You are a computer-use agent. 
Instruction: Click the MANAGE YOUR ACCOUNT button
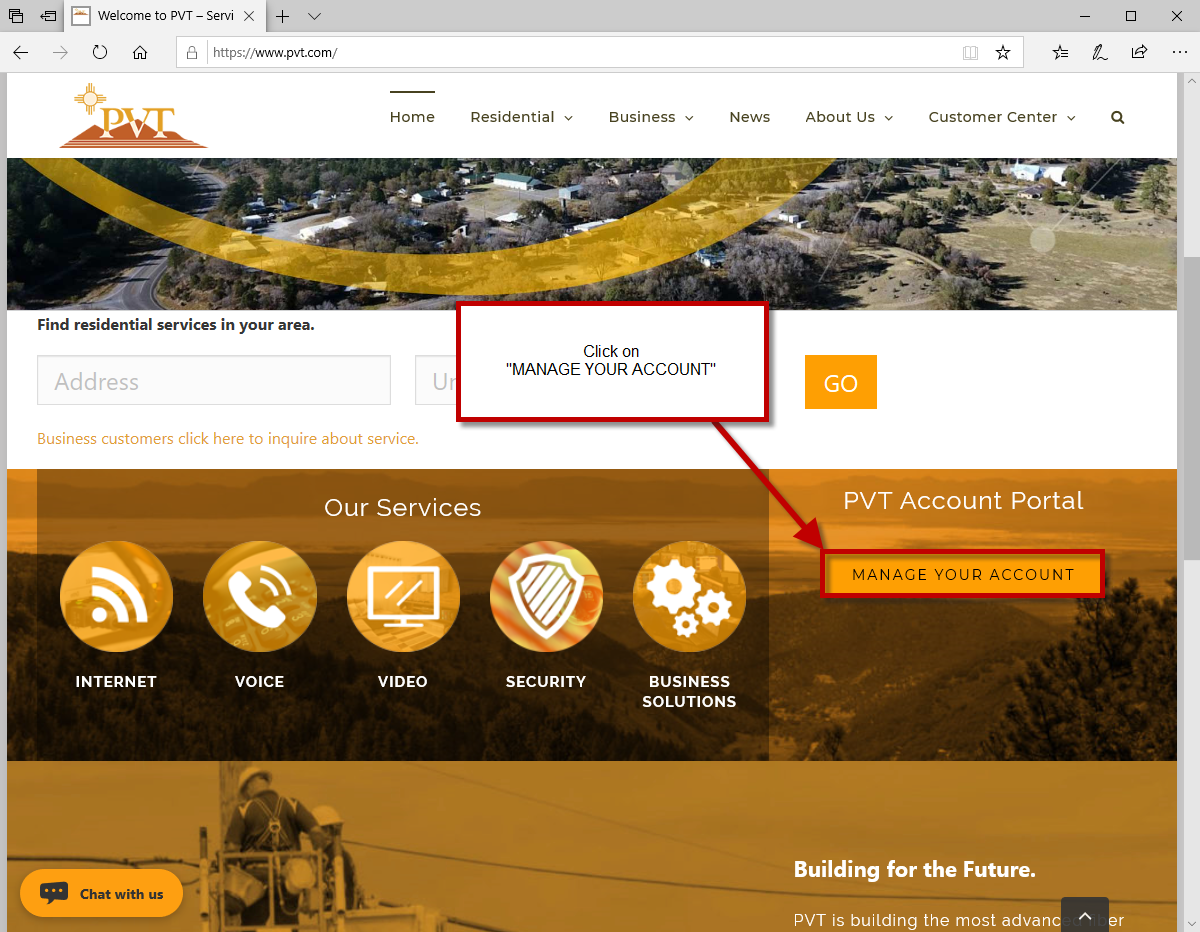coord(963,574)
